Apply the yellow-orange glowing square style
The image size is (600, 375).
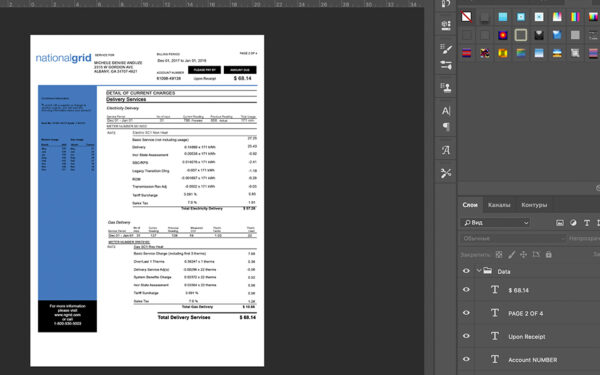coord(503,53)
